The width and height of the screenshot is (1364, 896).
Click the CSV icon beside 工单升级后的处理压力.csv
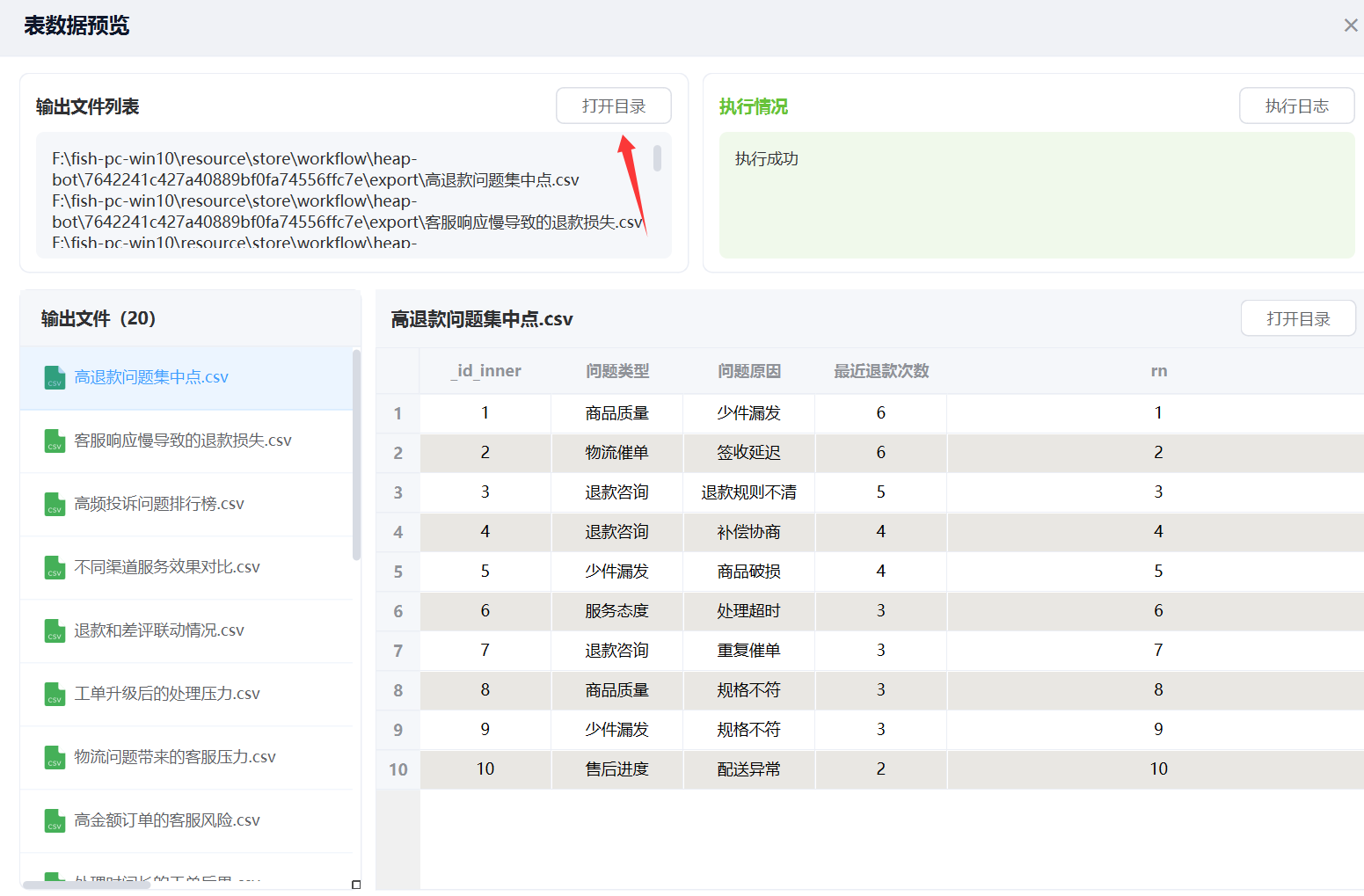coord(55,694)
